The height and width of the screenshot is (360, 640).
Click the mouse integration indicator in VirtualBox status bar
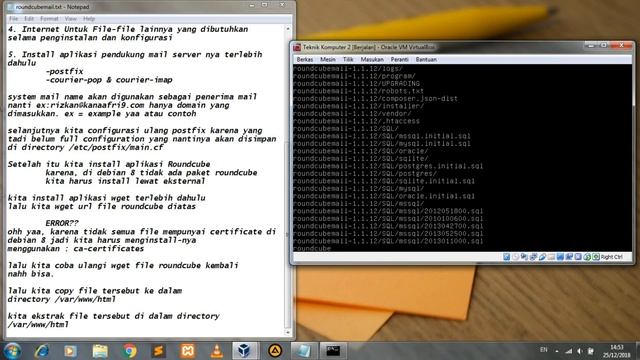click(x=587, y=257)
